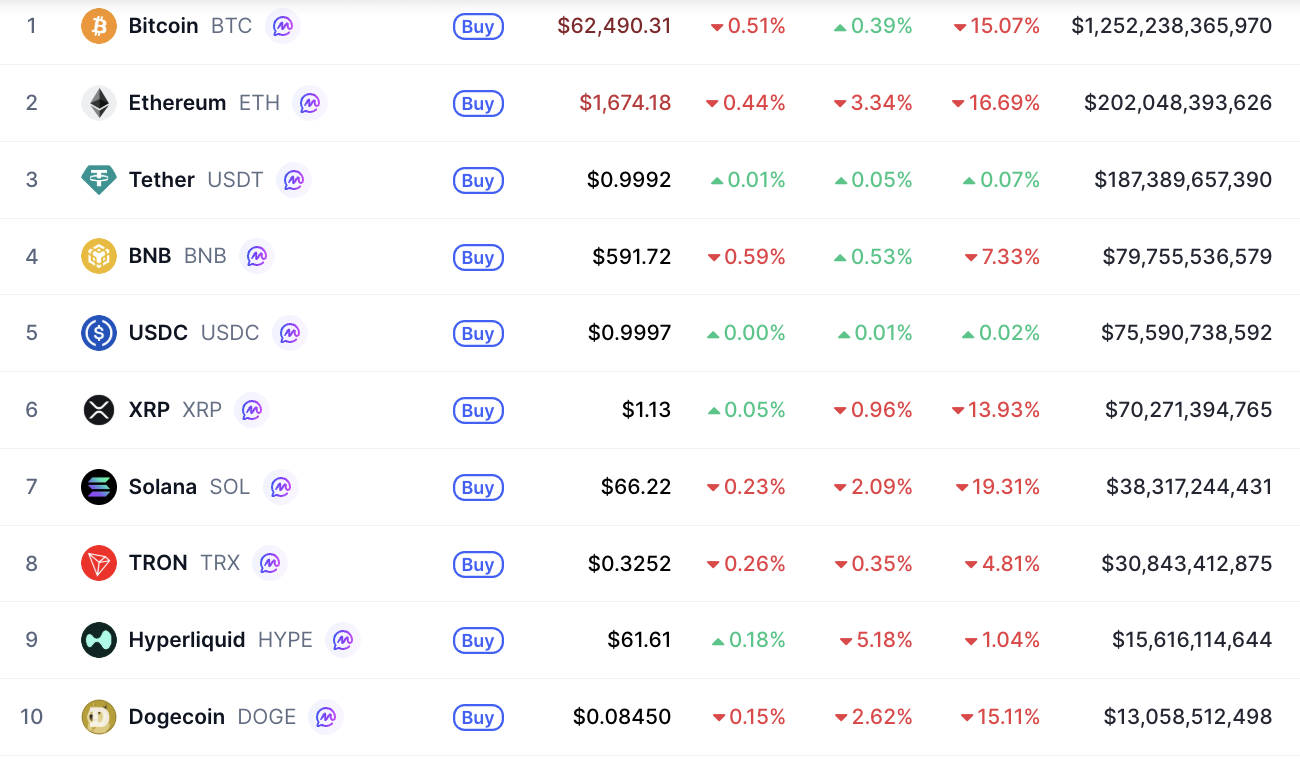
Task: Click the Bitcoin orange coin logo
Action: 99,26
